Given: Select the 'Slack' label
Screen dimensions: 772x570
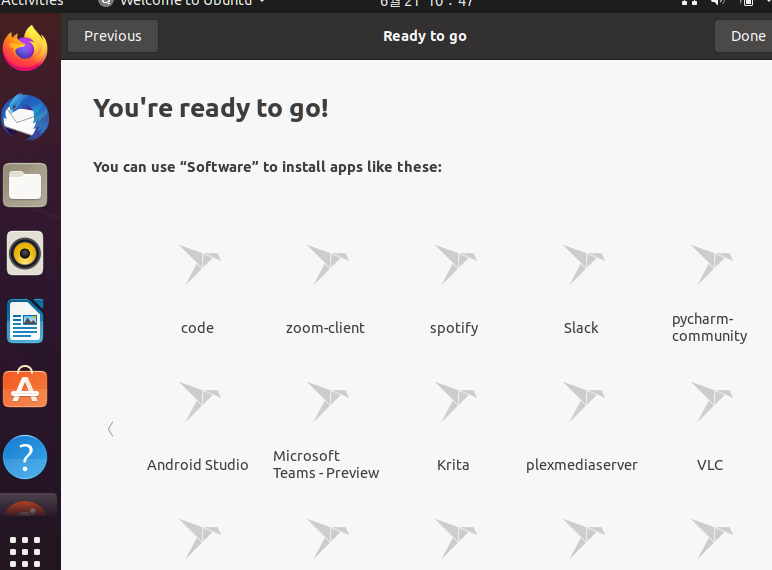Looking at the screenshot, I should click(x=581, y=328).
